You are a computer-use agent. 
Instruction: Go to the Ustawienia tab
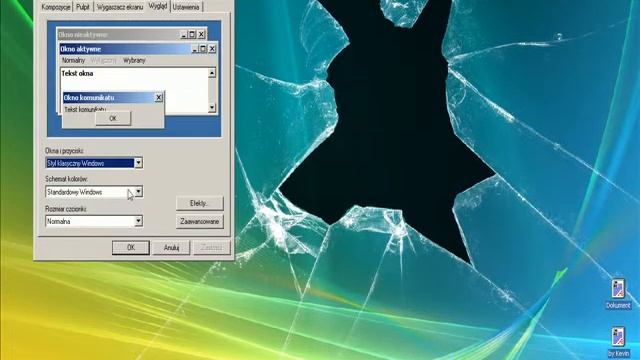(186, 7)
